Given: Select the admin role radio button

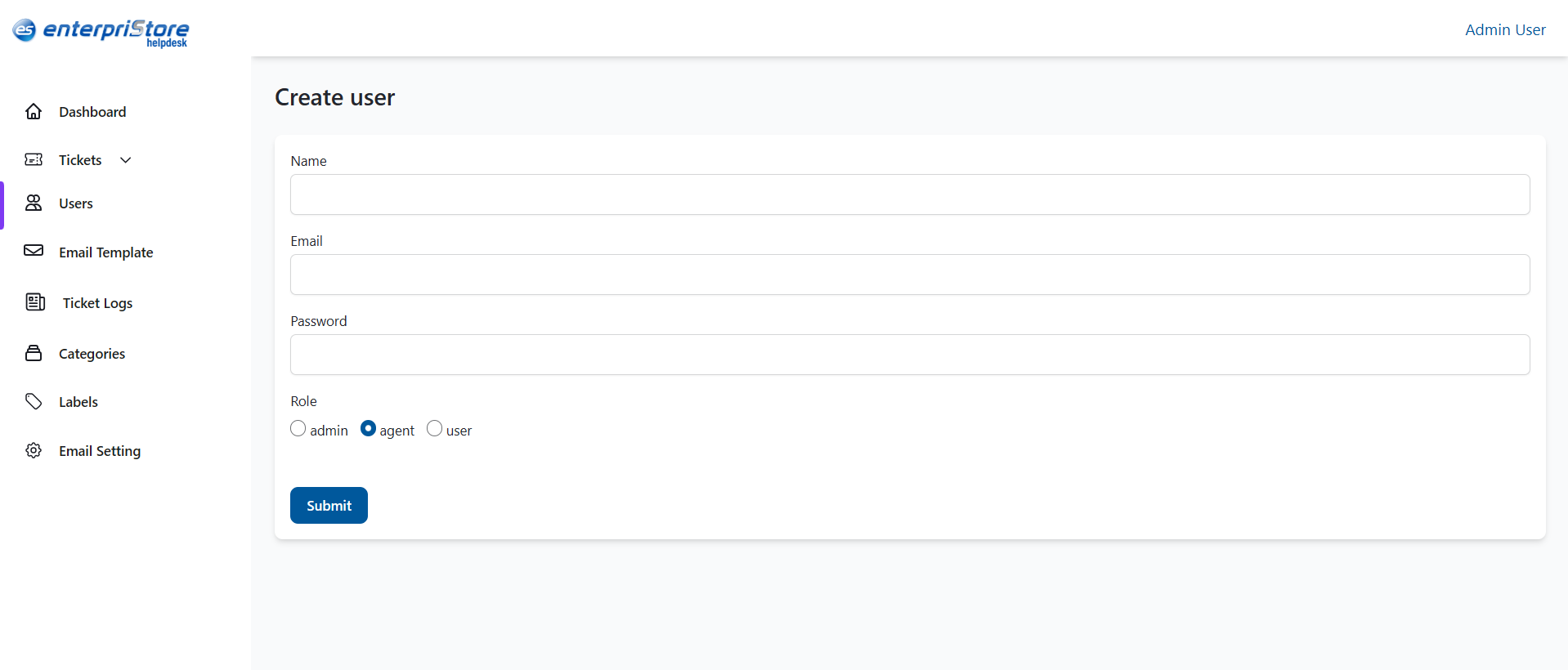Looking at the screenshot, I should (298, 427).
